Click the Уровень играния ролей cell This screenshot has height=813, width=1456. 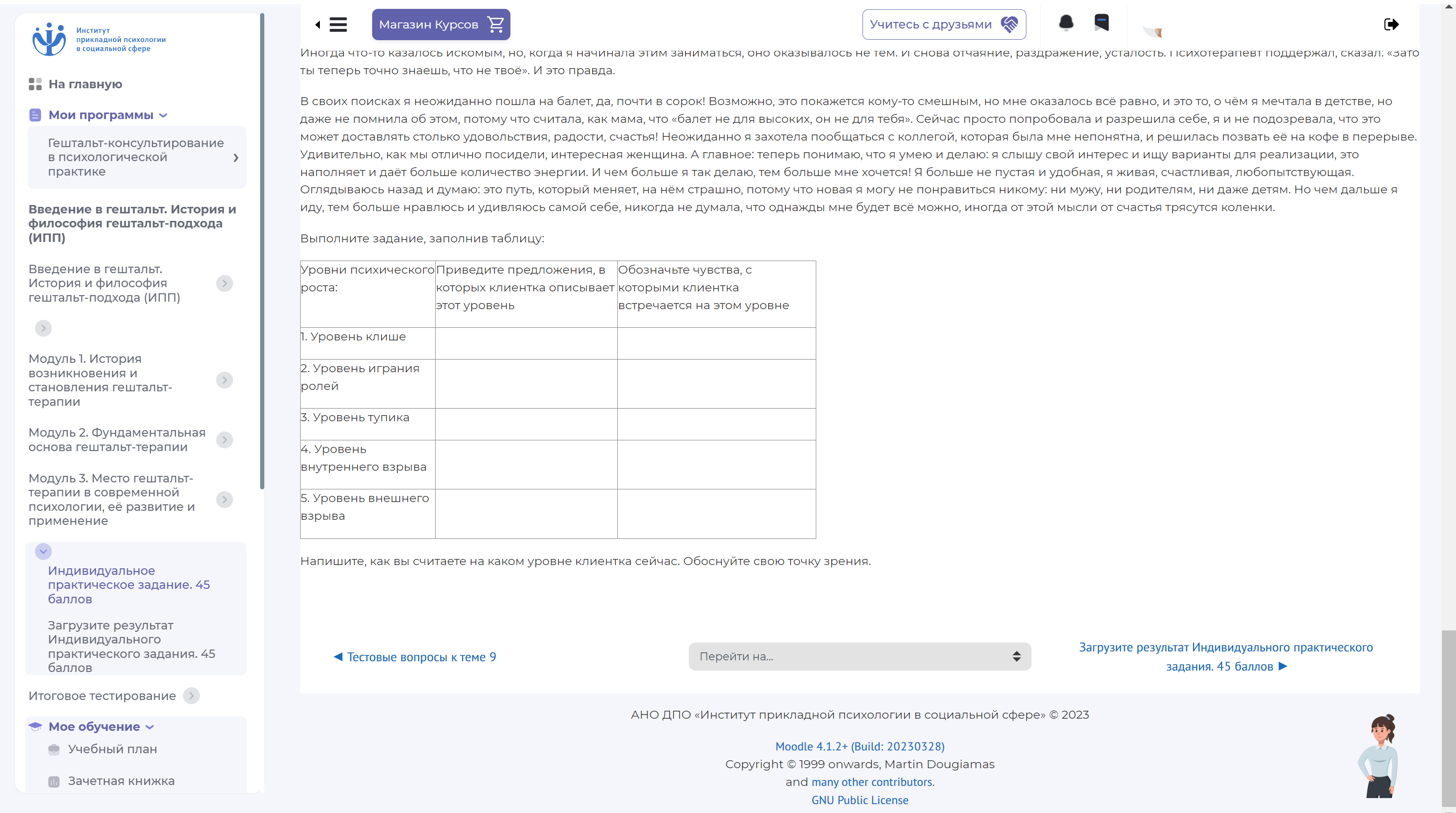tap(368, 384)
